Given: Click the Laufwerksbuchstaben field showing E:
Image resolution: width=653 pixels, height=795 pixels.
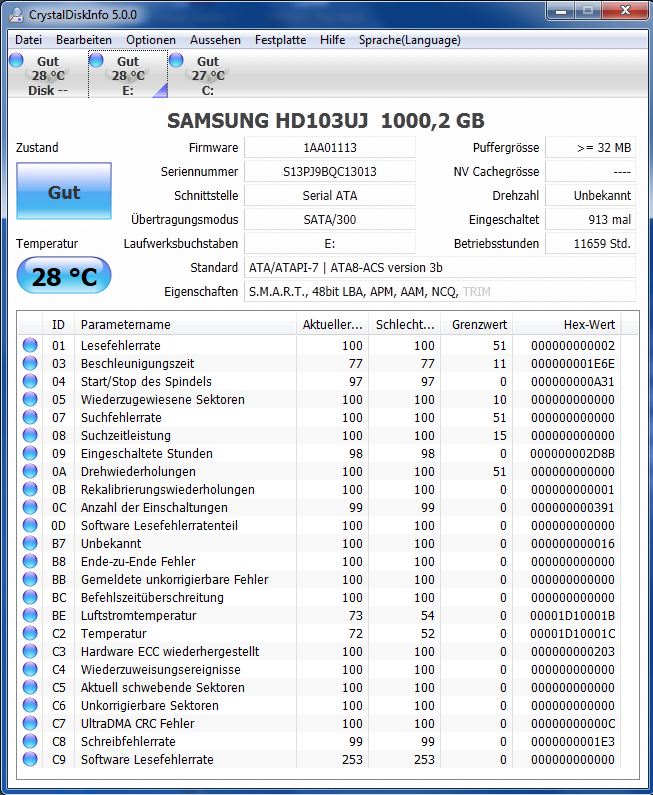Looking at the screenshot, I should click(x=330, y=243).
